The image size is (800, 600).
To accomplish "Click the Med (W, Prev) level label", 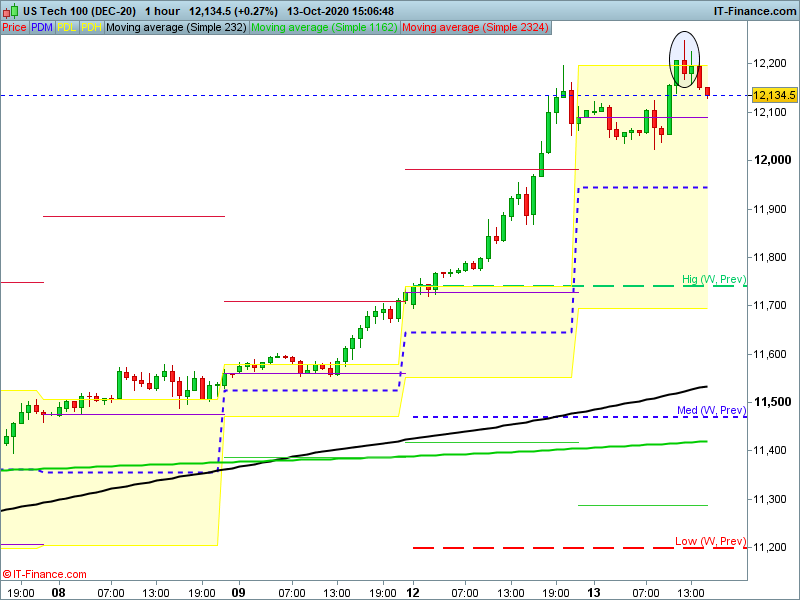I will pos(712,410).
